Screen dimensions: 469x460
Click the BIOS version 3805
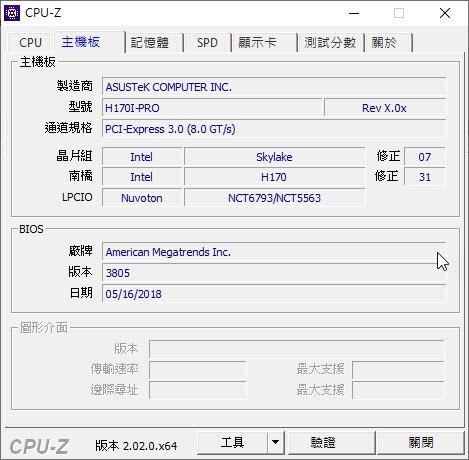[274, 273]
